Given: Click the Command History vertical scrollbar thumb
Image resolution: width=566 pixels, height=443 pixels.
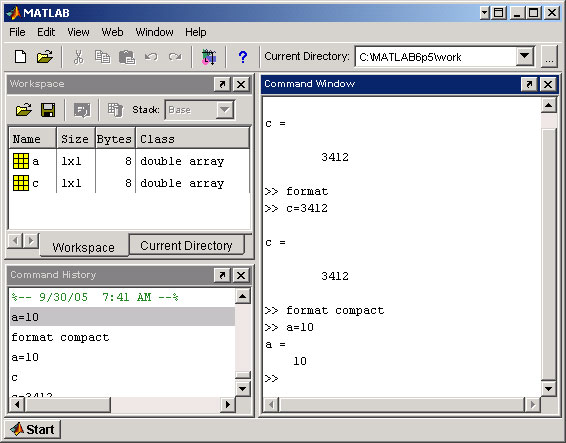Looking at the screenshot, I should [x=243, y=375].
